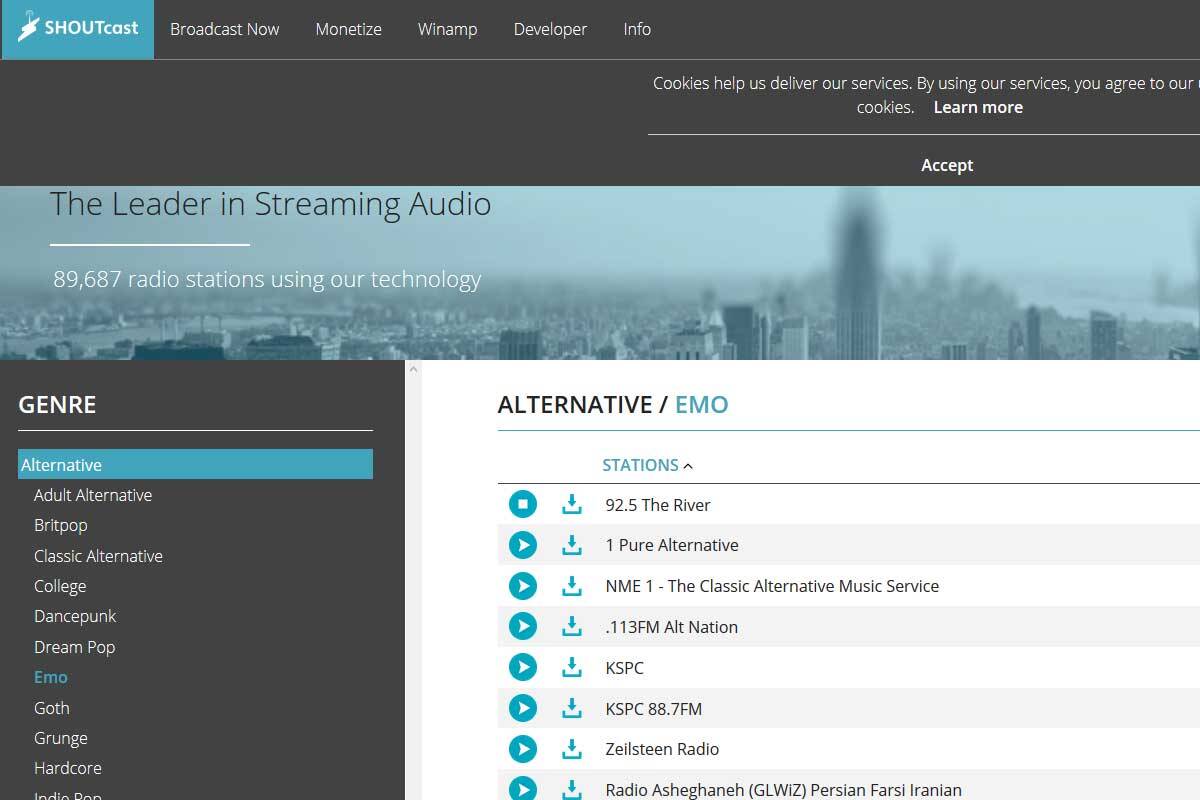Viewport: 1200px width, 800px height.
Task: Download the 92.5 The River playlist
Action: pyautogui.click(x=571, y=504)
